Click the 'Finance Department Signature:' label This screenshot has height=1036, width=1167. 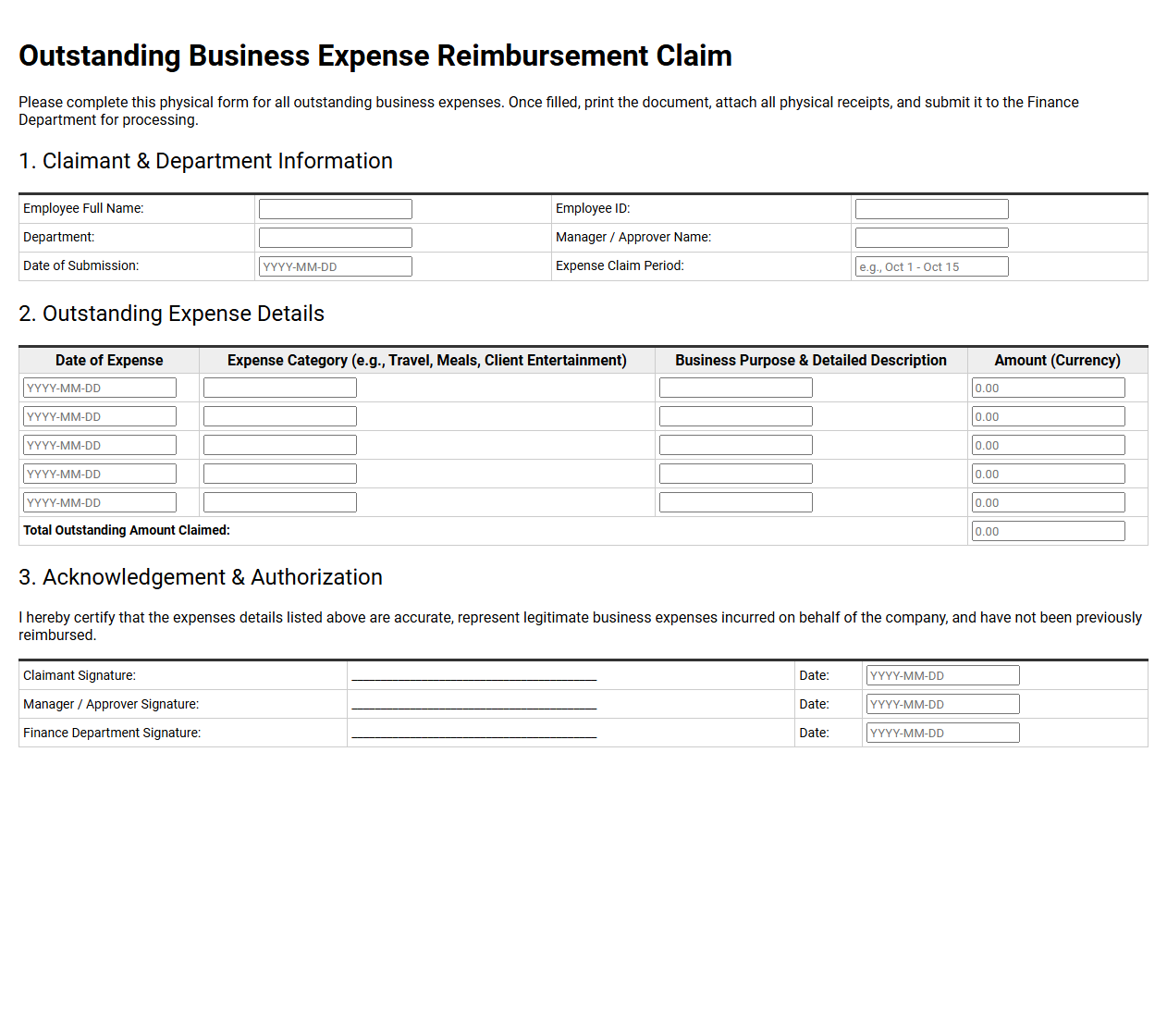pos(112,733)
